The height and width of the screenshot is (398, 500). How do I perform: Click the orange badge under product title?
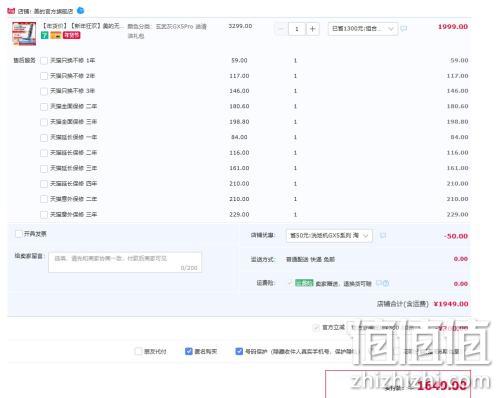(x=56, y=35)
